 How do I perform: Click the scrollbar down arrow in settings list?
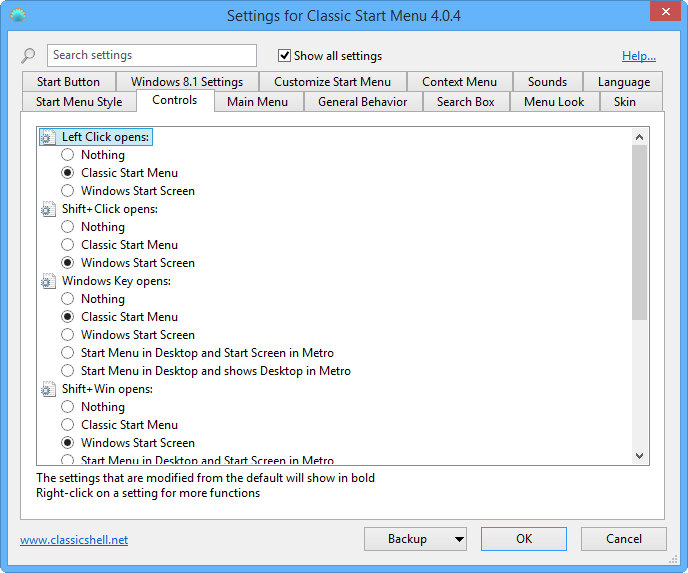point(640,456)
